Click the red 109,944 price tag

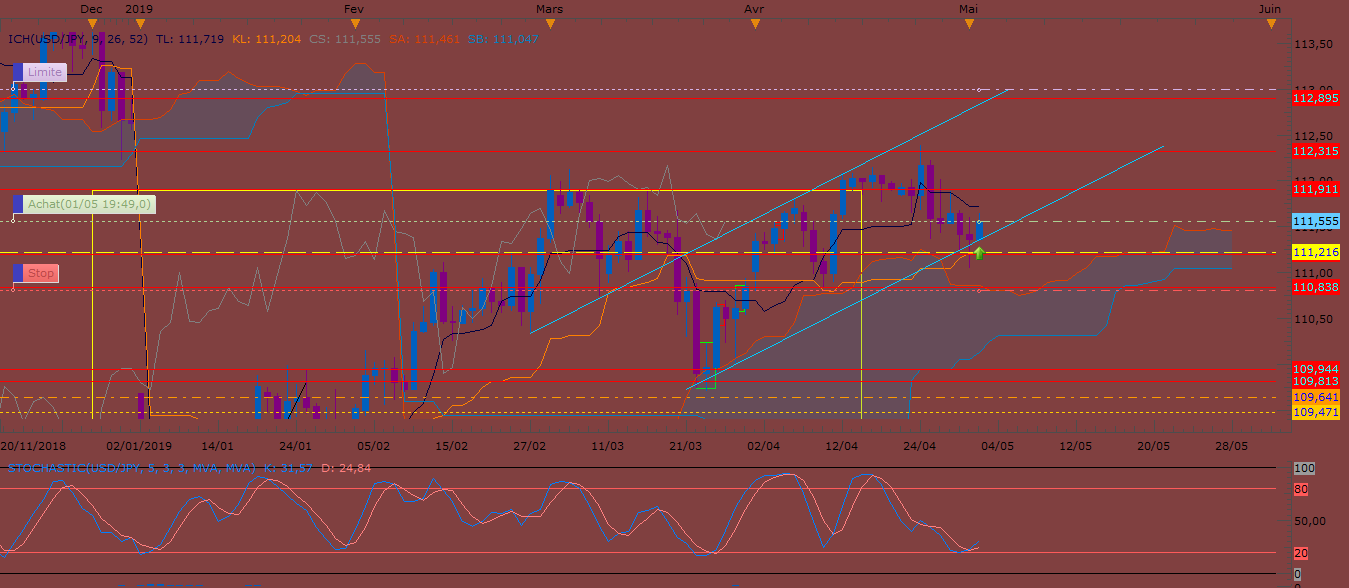tap(1316, 369)
